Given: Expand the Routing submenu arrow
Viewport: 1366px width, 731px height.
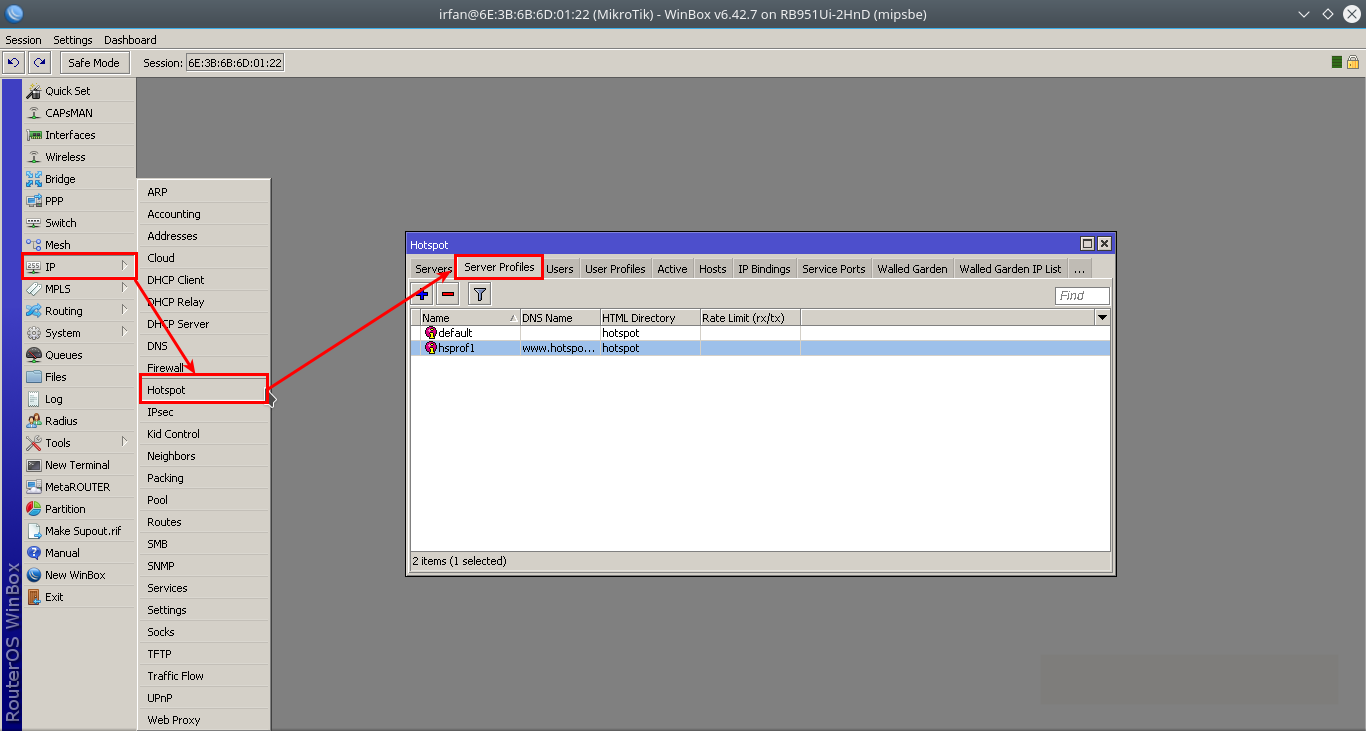Looking at the screenshot, I should pos(125,310).
